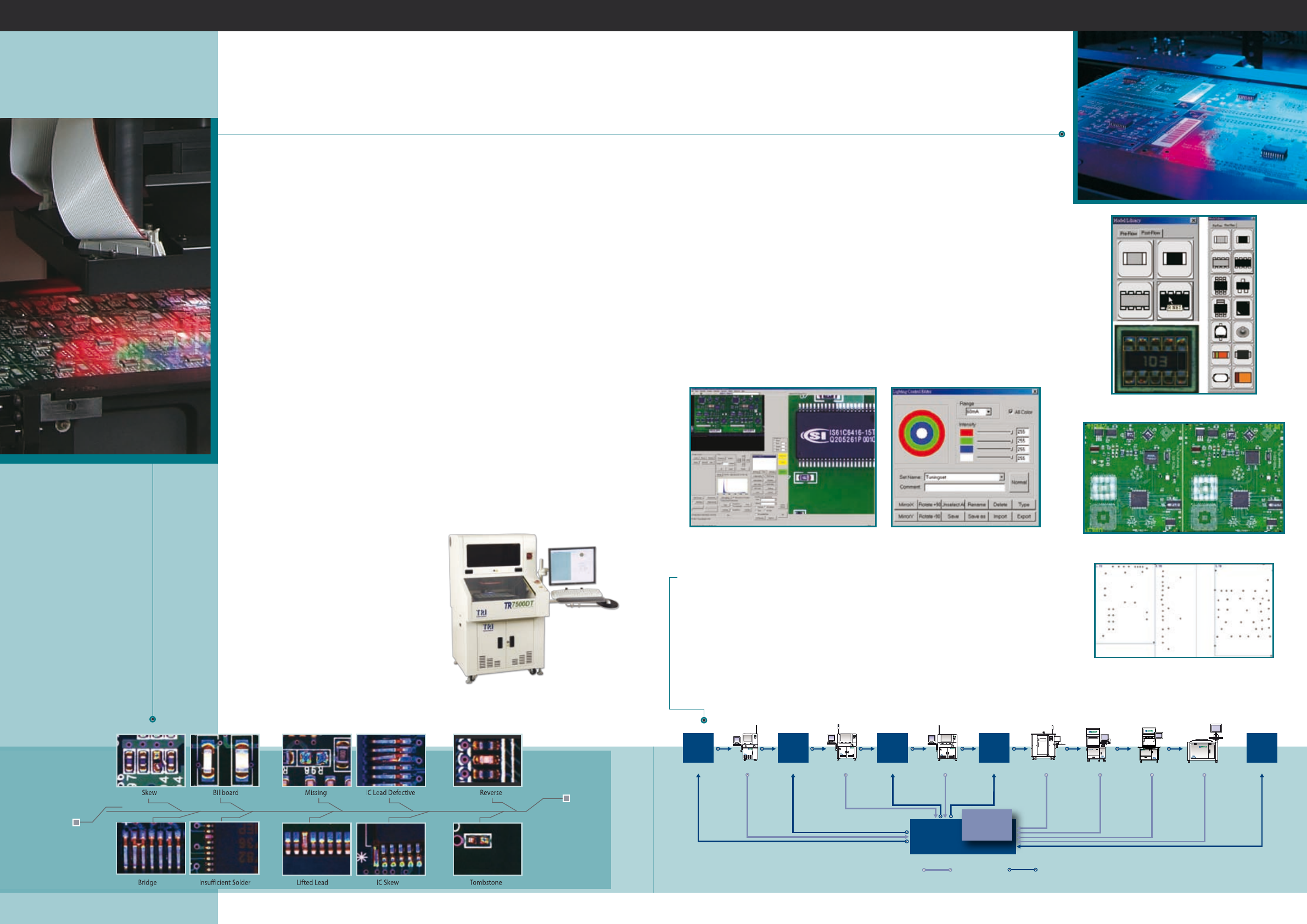Click the Normal button beside Set Name
The image size is (1307, 924).
pyautogui.click(x=1018, y=482)
